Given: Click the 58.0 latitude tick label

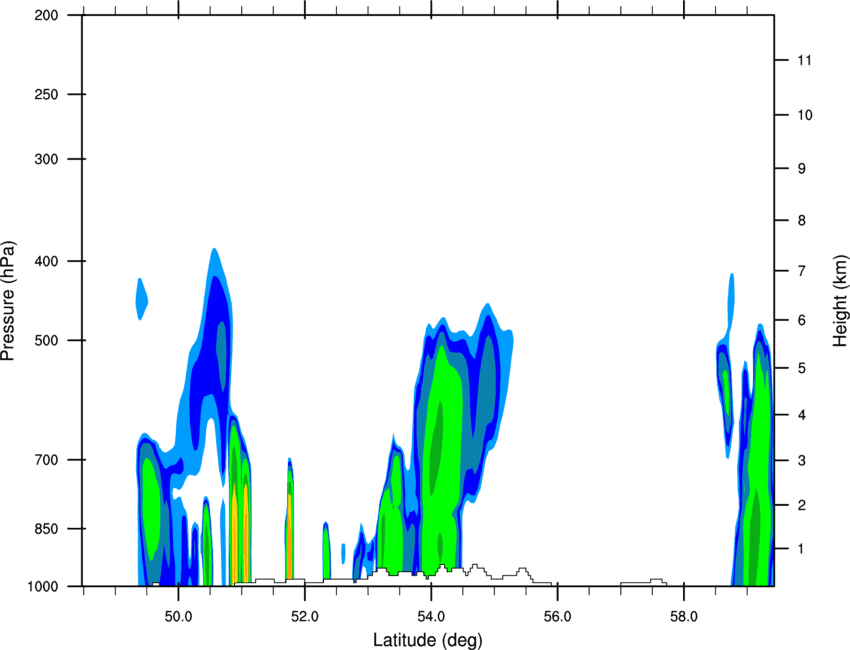Looking at the screenshot, I should [x=684, y=617].
